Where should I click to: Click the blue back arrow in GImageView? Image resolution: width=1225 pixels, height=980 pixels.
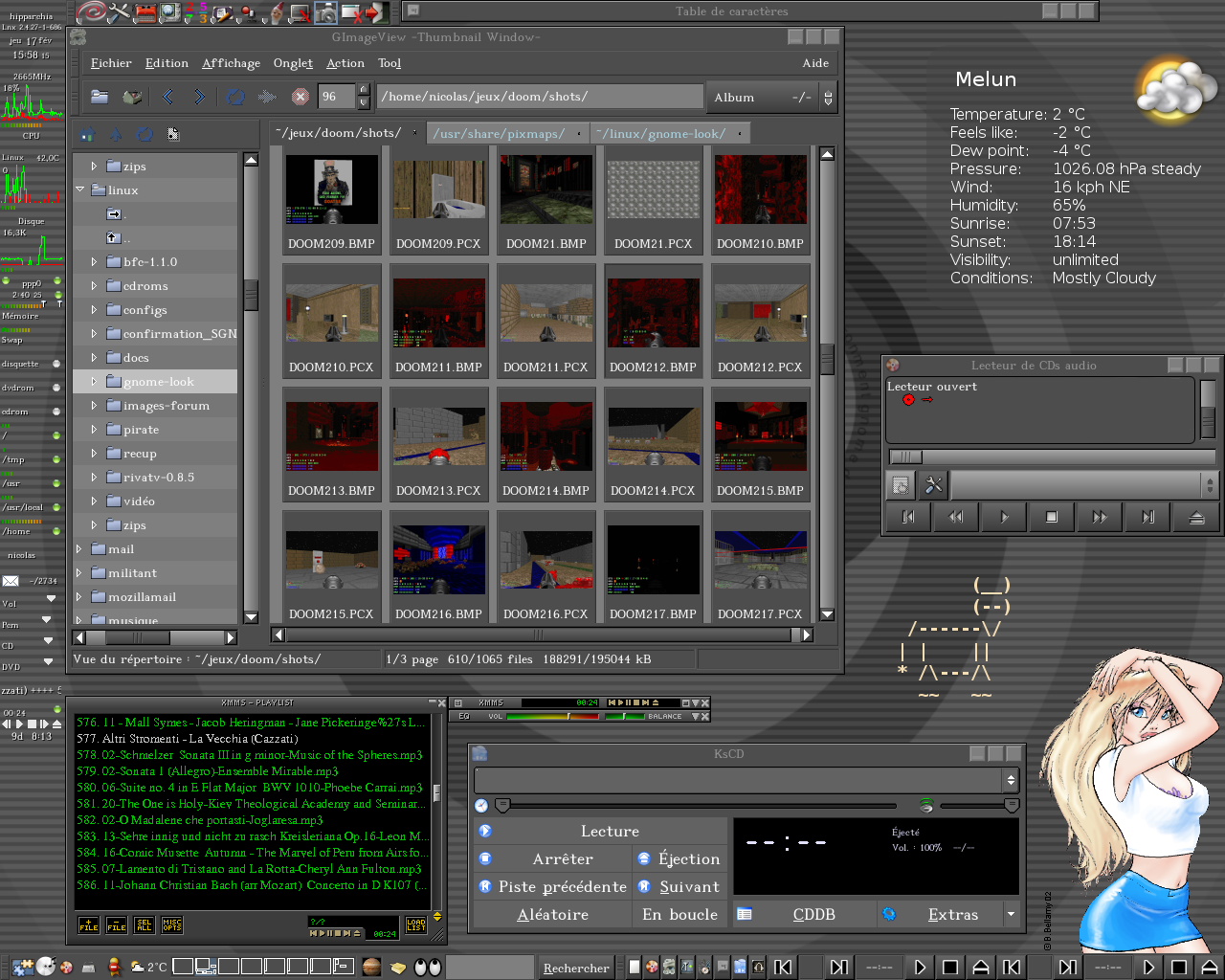(168, 97)
